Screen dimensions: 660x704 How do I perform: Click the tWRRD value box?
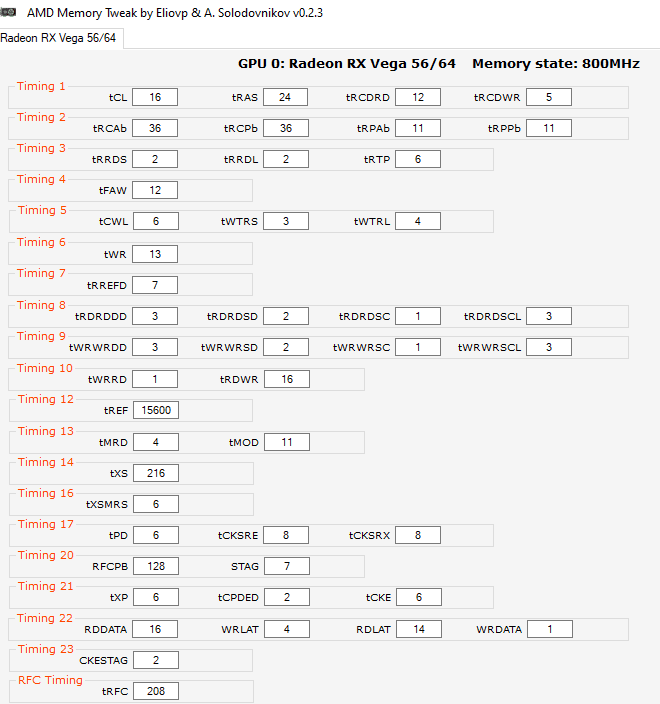coord(155,379)
